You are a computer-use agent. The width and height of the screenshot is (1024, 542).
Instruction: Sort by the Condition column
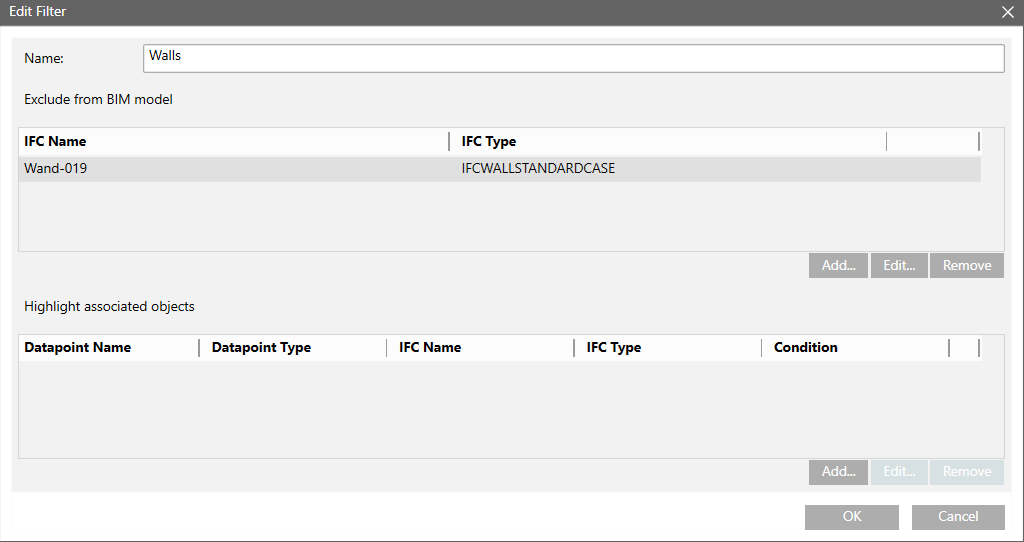(855, 348)
